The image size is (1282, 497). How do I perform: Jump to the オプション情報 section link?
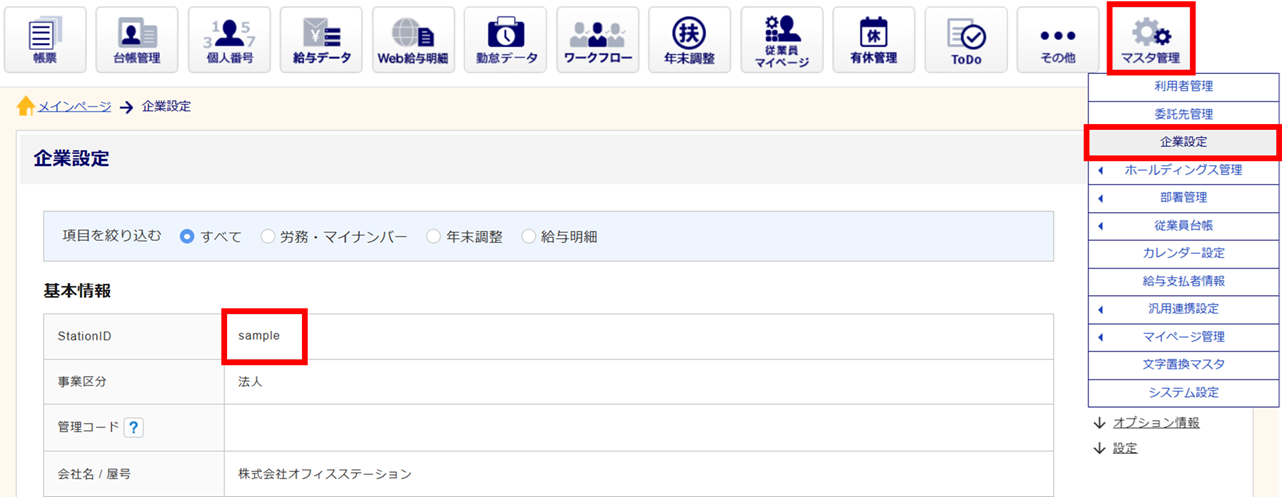click(1156, 422)
